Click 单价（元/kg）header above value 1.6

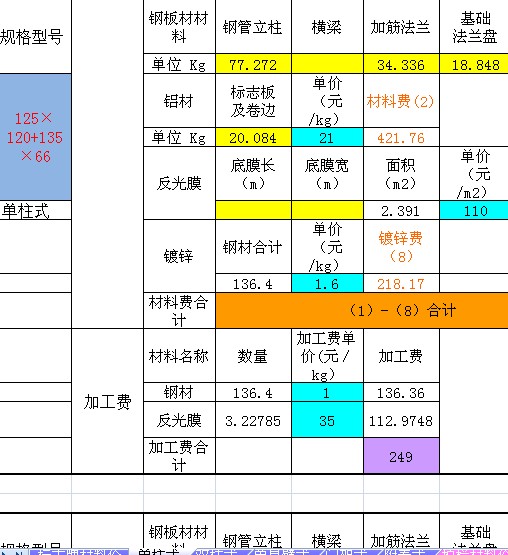(327, 247)
